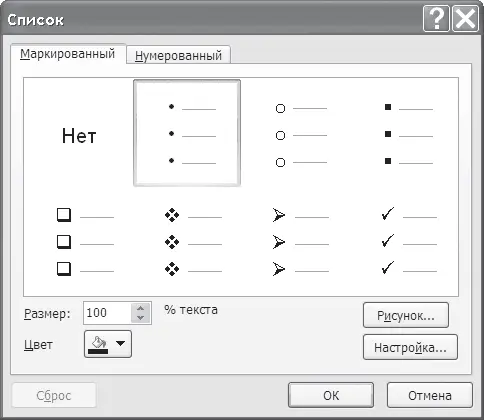
Task: Choose the small filled dot bullet style
Action: click(x=187, y=133)
